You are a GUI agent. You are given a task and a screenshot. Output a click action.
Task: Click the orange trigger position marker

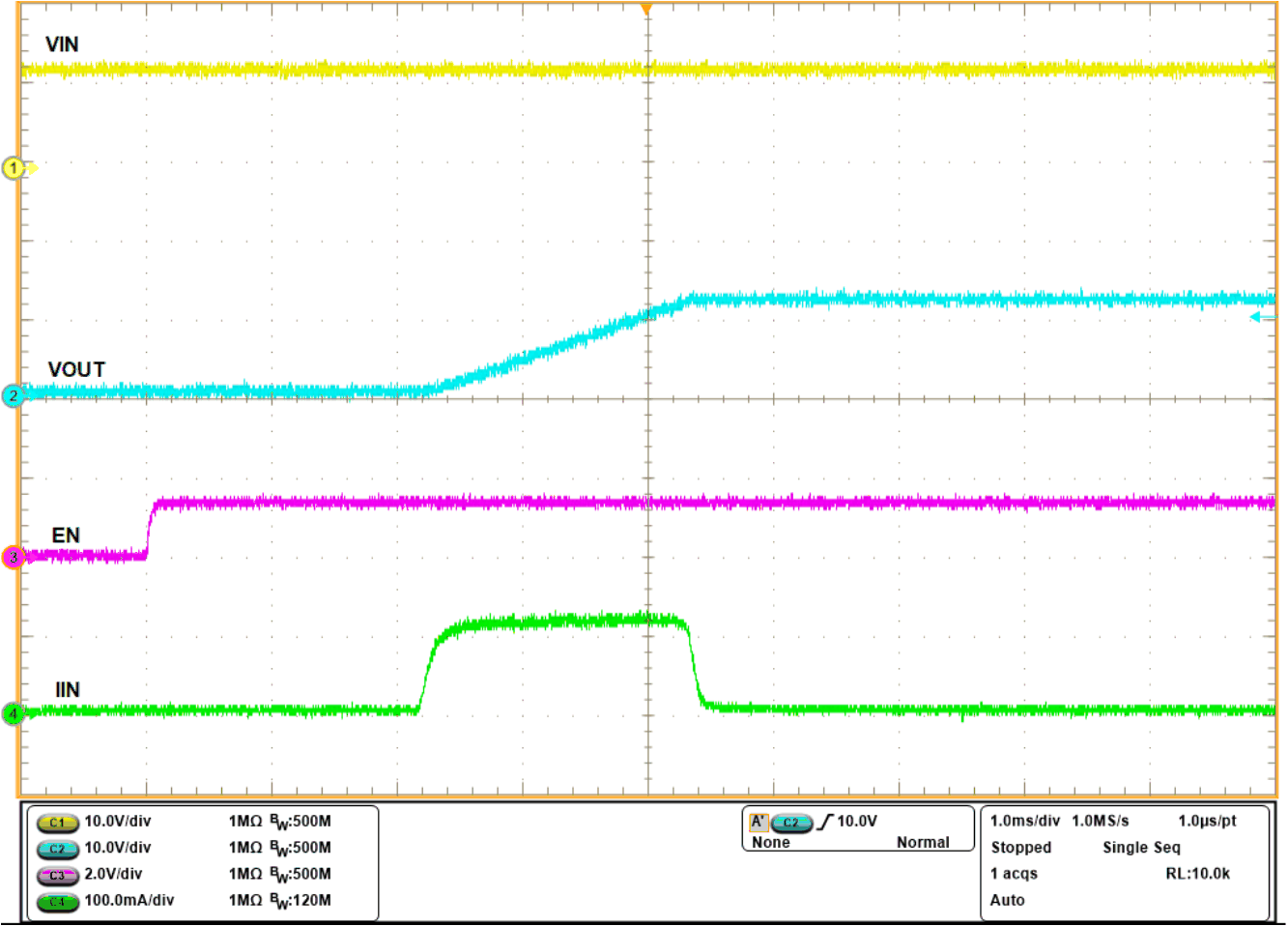[645, 10]
